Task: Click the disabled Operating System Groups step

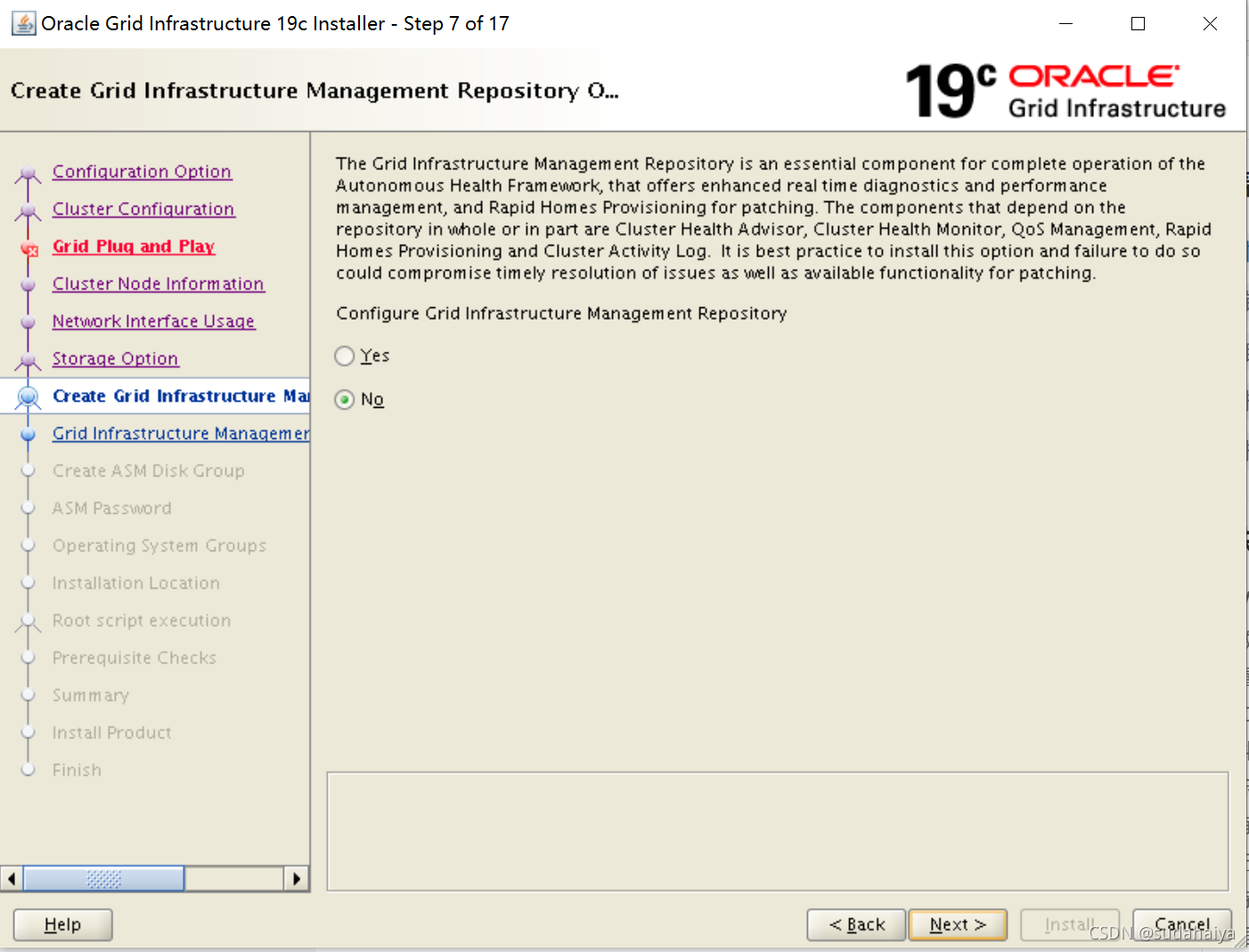Action: tap(159, 545)
